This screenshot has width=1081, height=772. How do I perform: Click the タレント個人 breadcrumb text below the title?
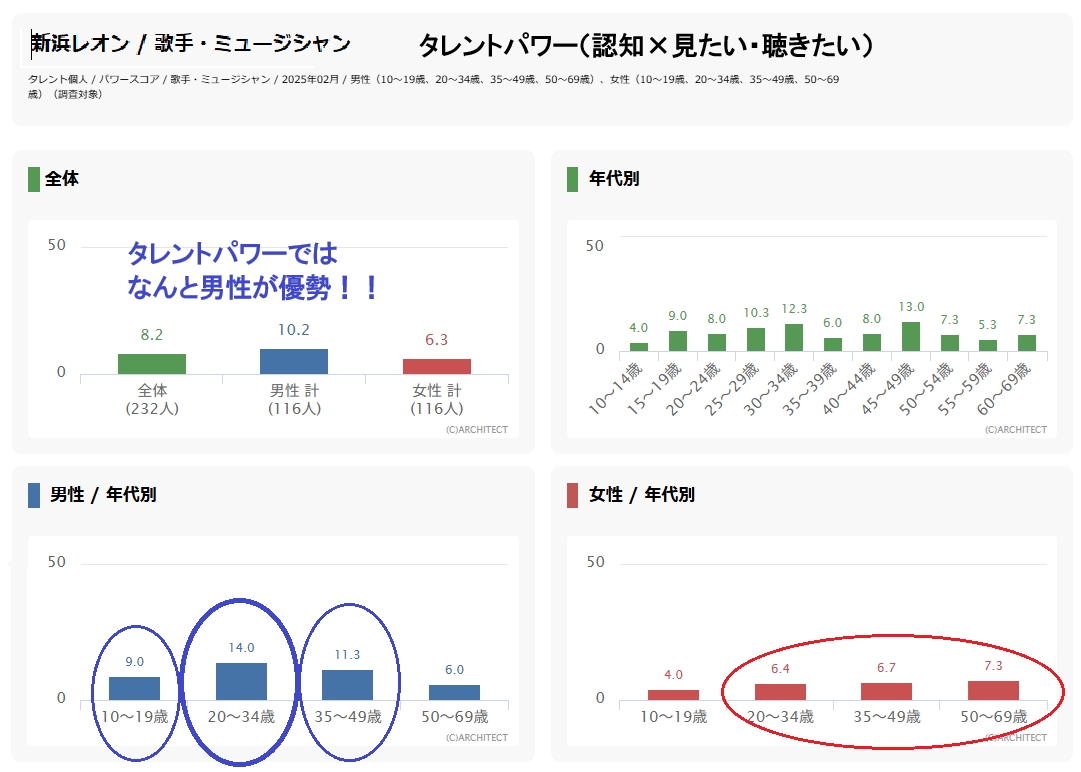[58, 79]
